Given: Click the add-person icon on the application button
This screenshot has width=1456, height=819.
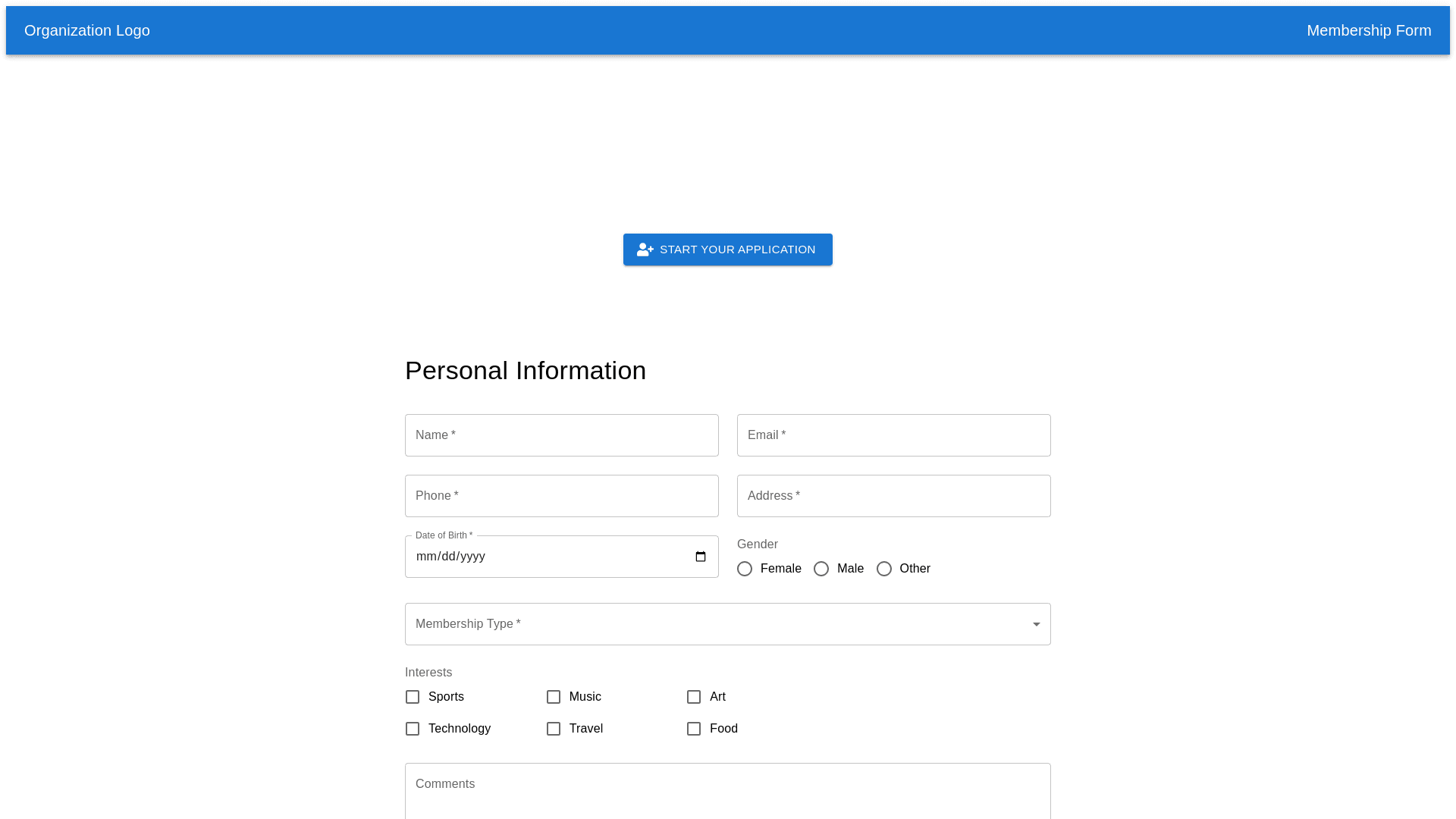Looking at the screenshot, I should [x=645, y=249].
